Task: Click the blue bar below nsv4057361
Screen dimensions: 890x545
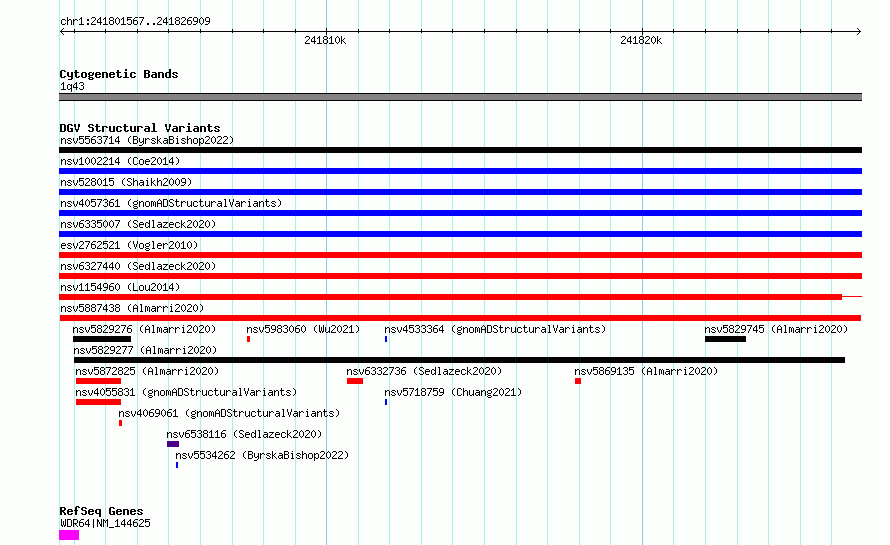Action: click(460, 213)
